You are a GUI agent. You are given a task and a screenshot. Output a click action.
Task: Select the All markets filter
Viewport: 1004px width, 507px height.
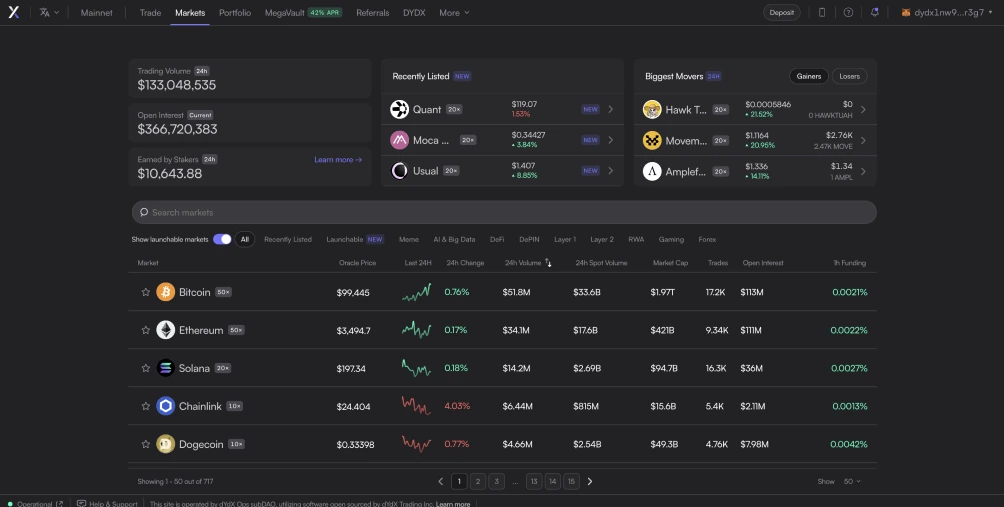245,239
